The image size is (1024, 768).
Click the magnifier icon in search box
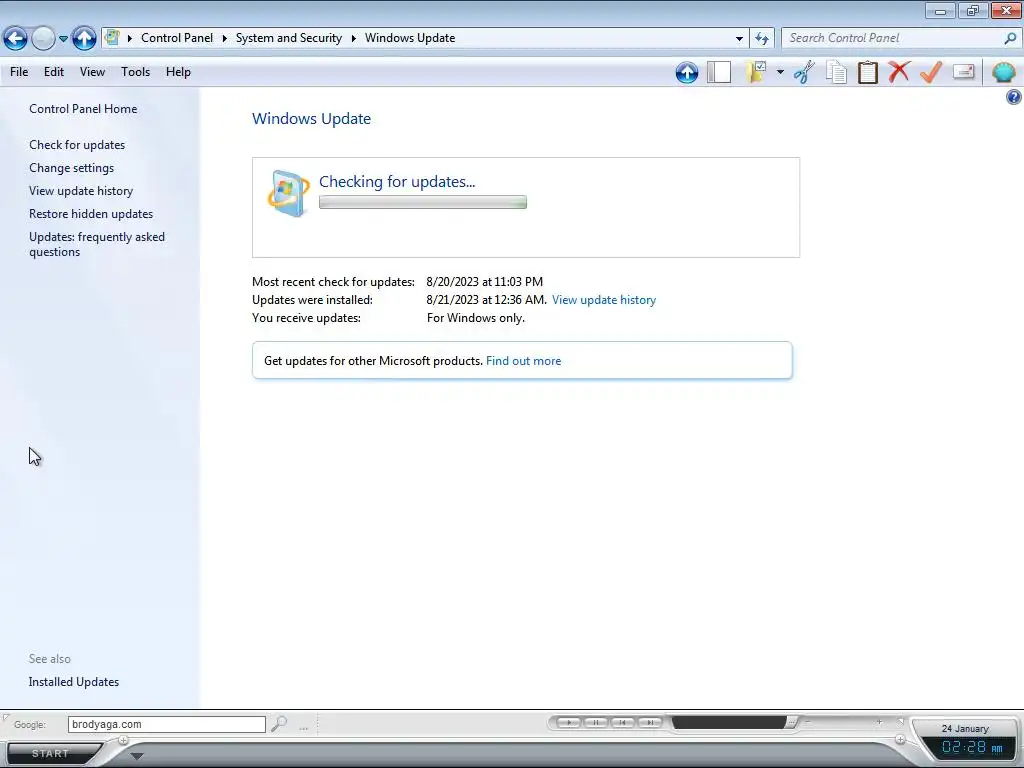pyautogui.click(x=1010, y=38)
